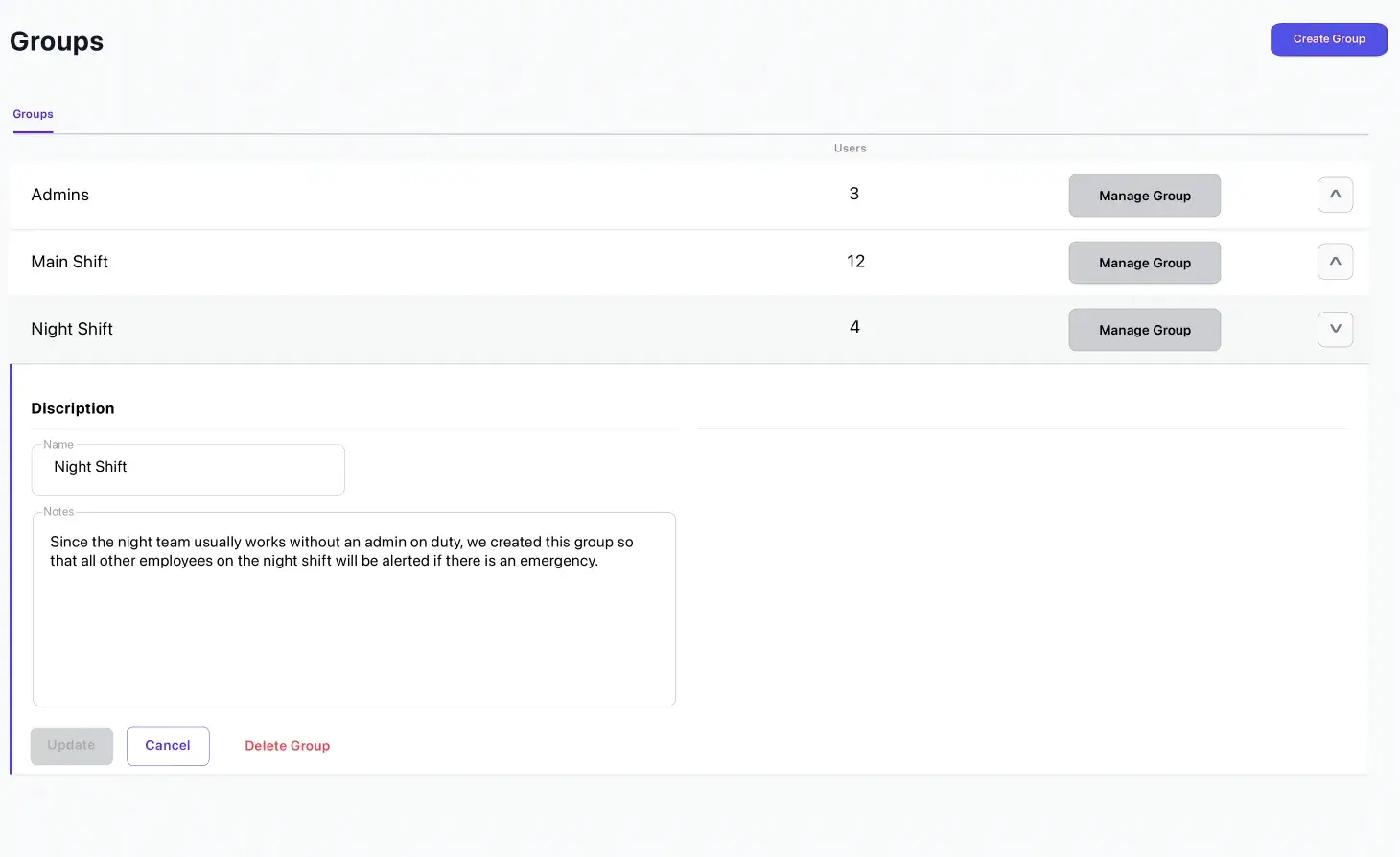Focus the Name input field

[188, 468]
